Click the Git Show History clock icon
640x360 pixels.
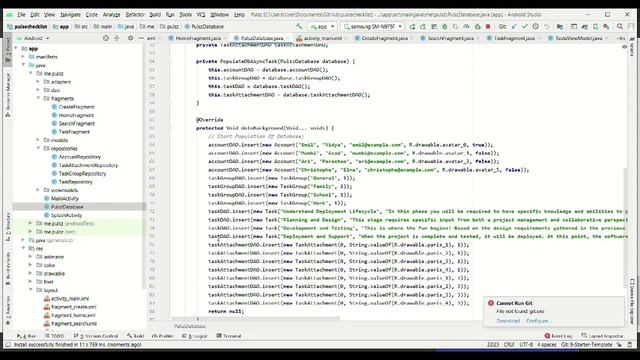pyautogui.click(x=536, y=27)
